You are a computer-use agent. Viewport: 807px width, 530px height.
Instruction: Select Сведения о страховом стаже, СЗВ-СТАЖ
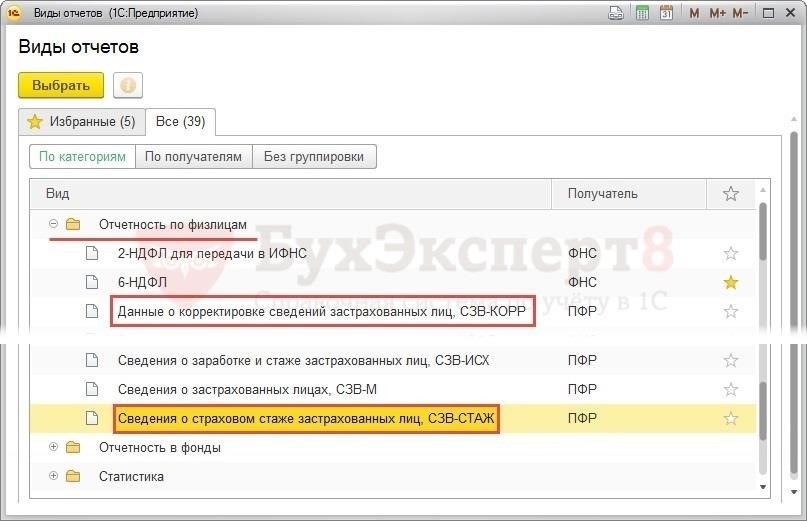point(306,418)
